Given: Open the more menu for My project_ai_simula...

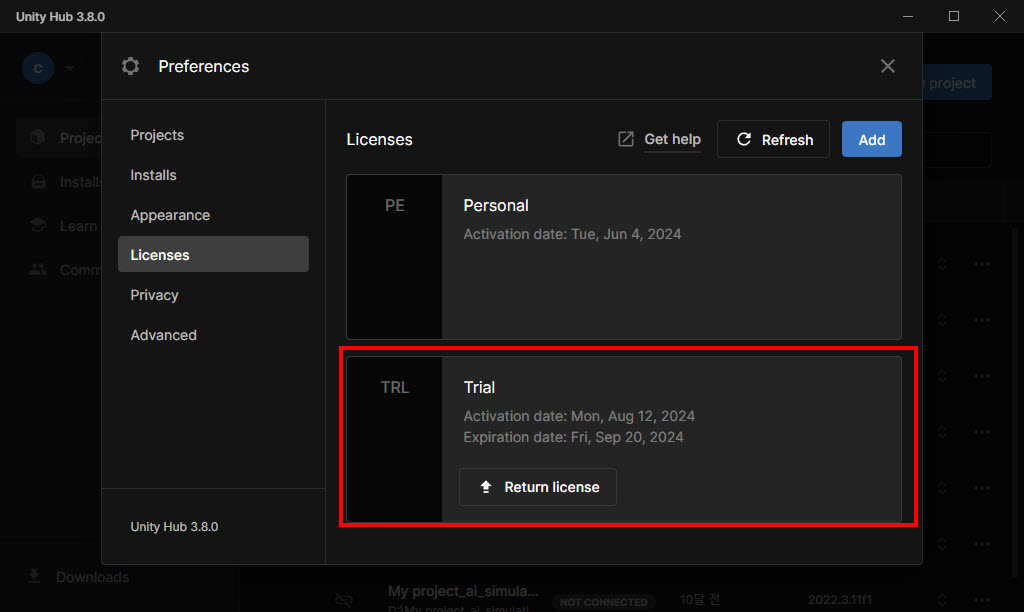Looking at the screenshot, I should (x=982, y=600).
